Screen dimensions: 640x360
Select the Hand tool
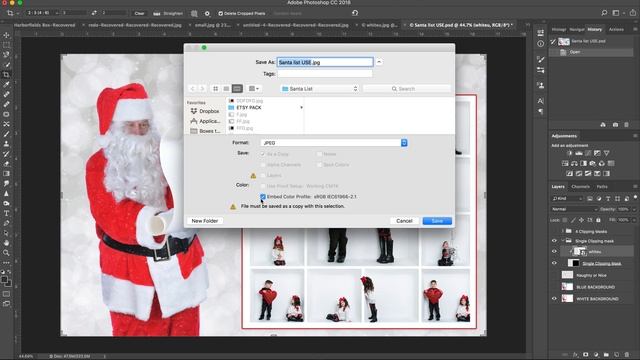(6, 243)
